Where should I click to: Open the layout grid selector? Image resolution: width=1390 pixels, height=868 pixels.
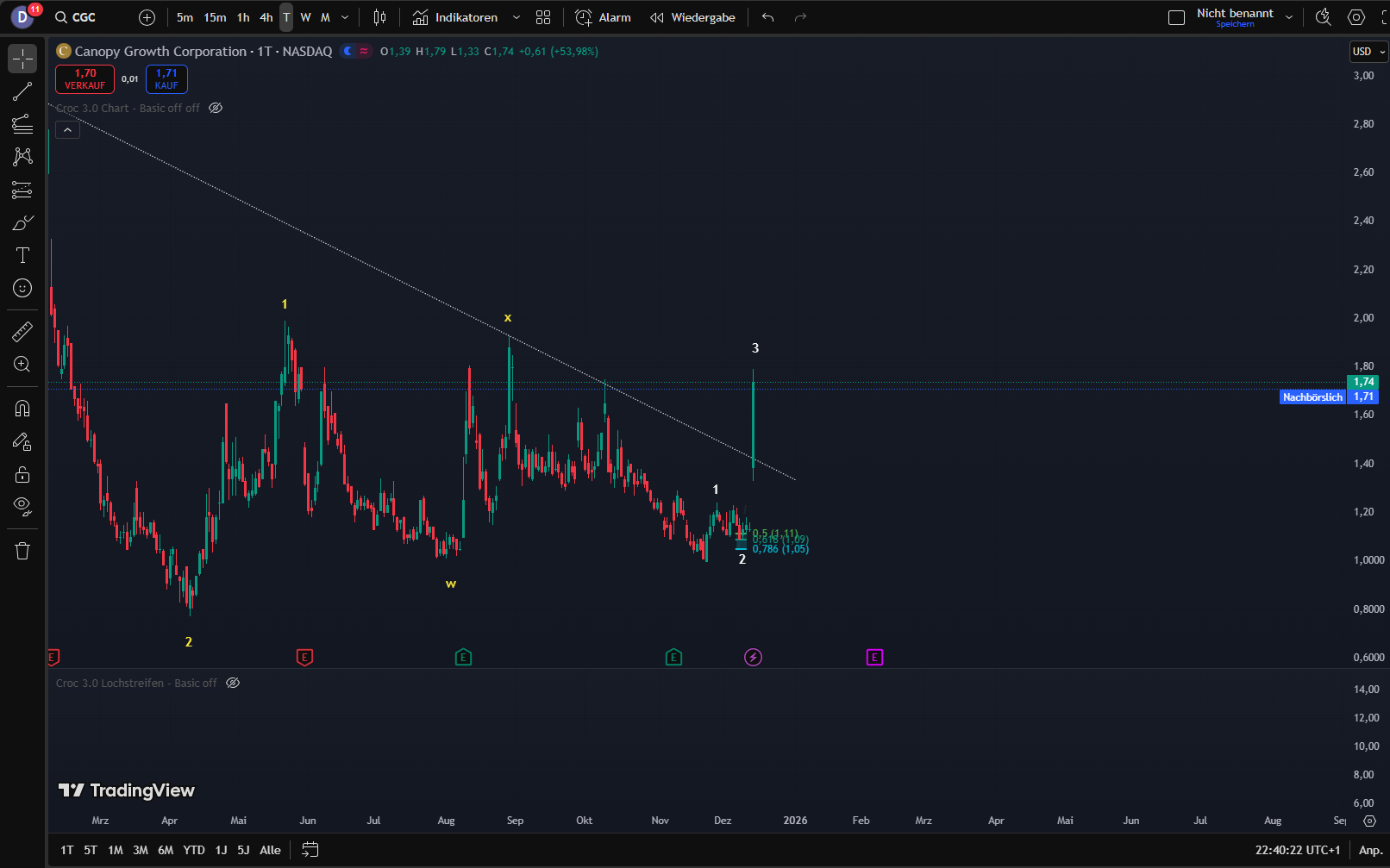pyautogui.click(x=543, y=17)
